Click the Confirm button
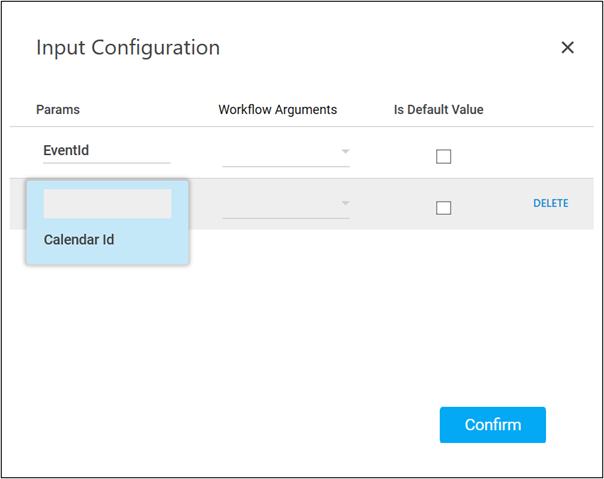Screen dimensions: 604x479 (492, 425)
